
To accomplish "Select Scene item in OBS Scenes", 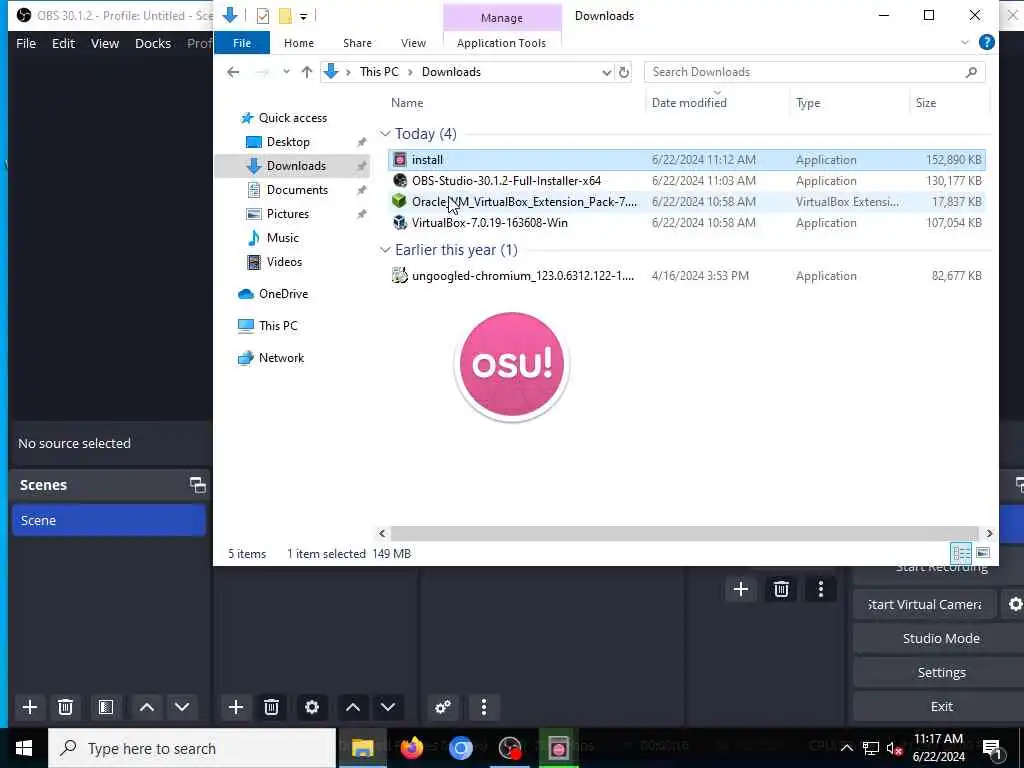I will [x=108, y=520].
